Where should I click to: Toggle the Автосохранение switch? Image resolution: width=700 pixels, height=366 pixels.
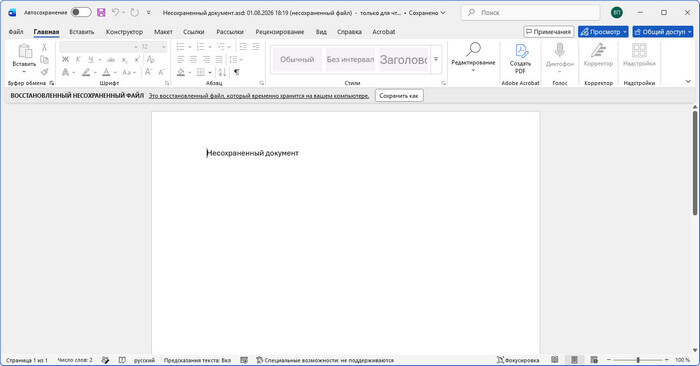pos(81,12)
